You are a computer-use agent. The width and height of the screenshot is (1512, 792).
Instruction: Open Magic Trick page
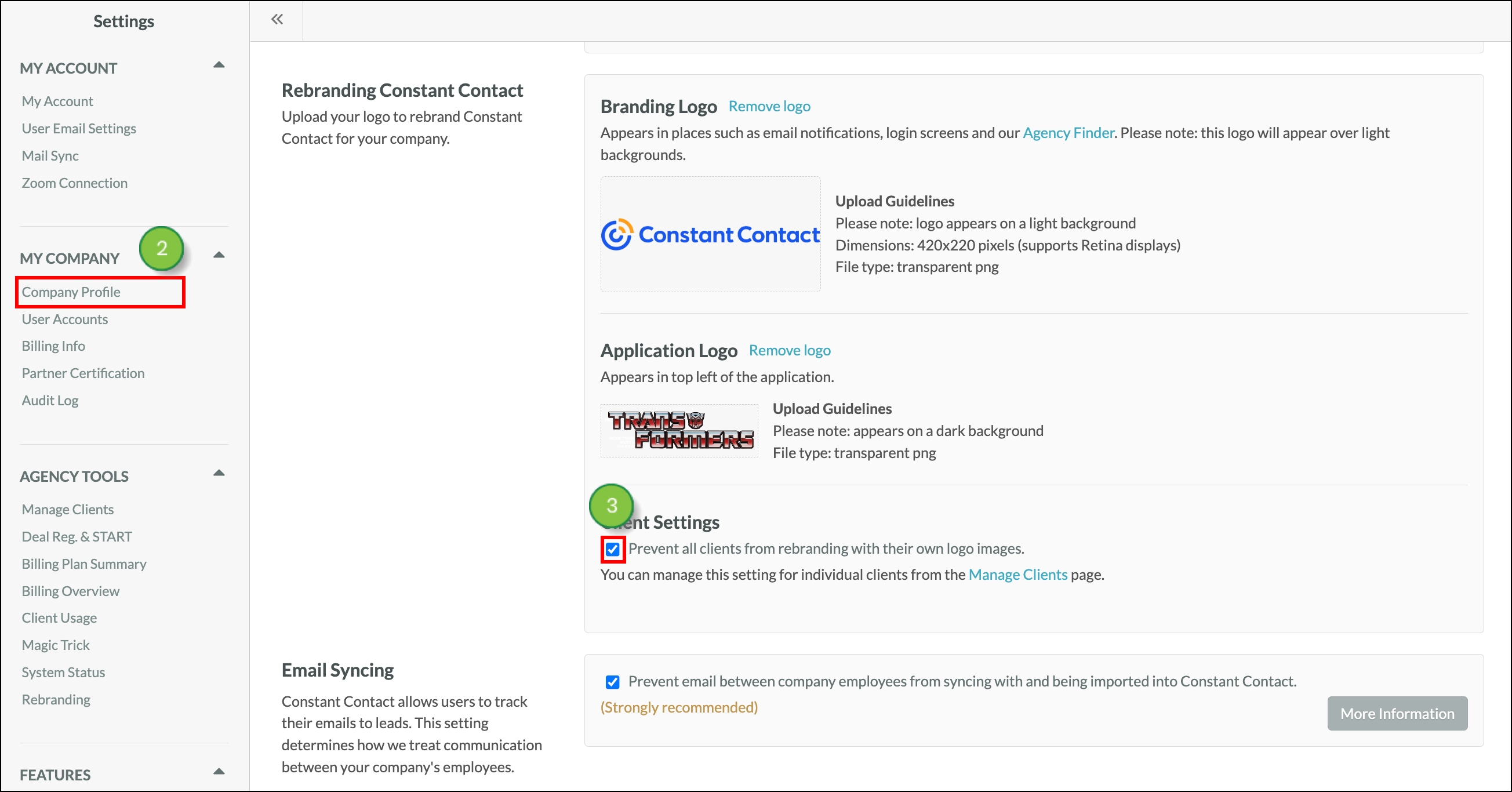pos(56,645)
